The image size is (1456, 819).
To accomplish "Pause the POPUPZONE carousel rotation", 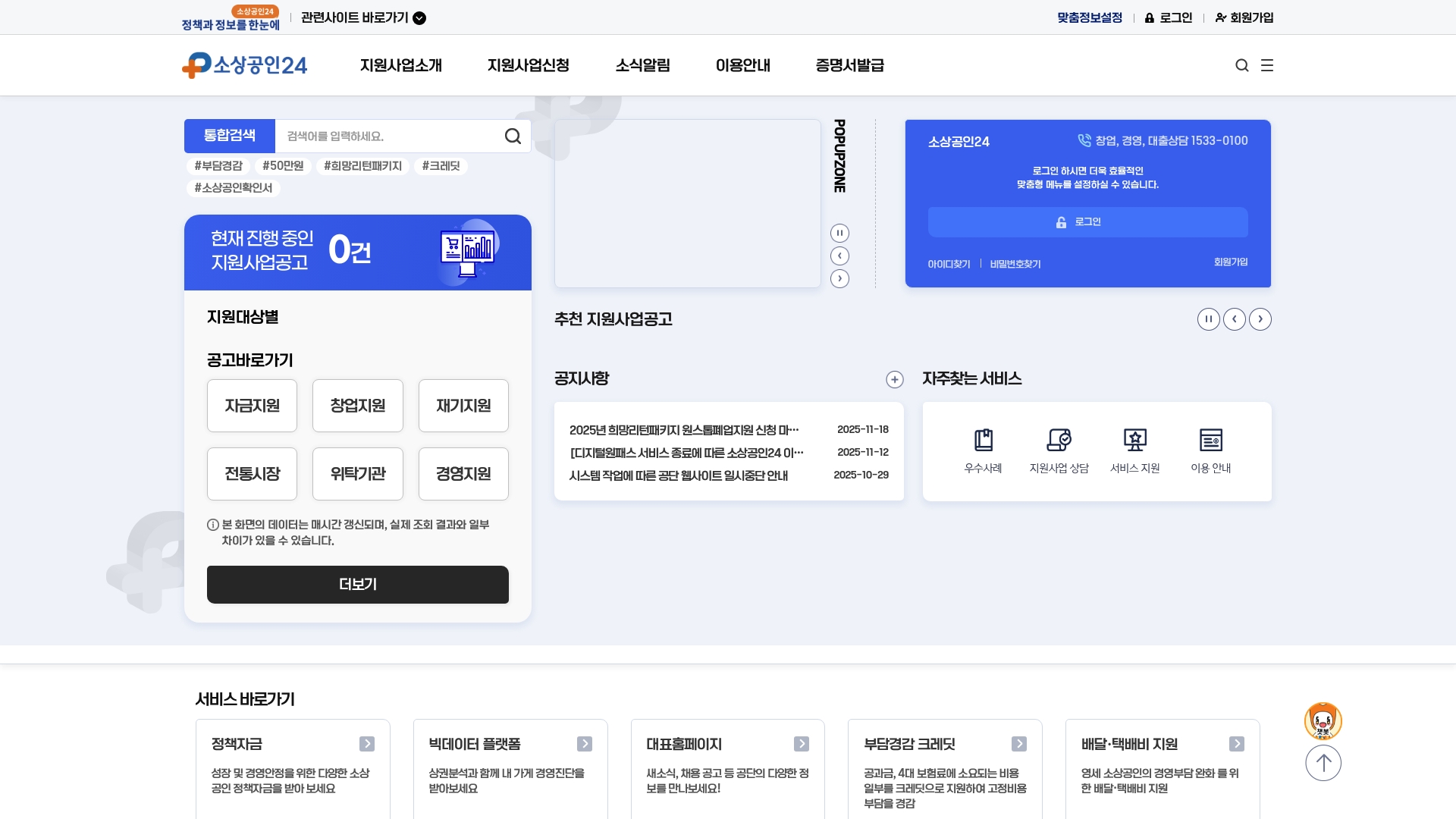I will pos(839,232).
